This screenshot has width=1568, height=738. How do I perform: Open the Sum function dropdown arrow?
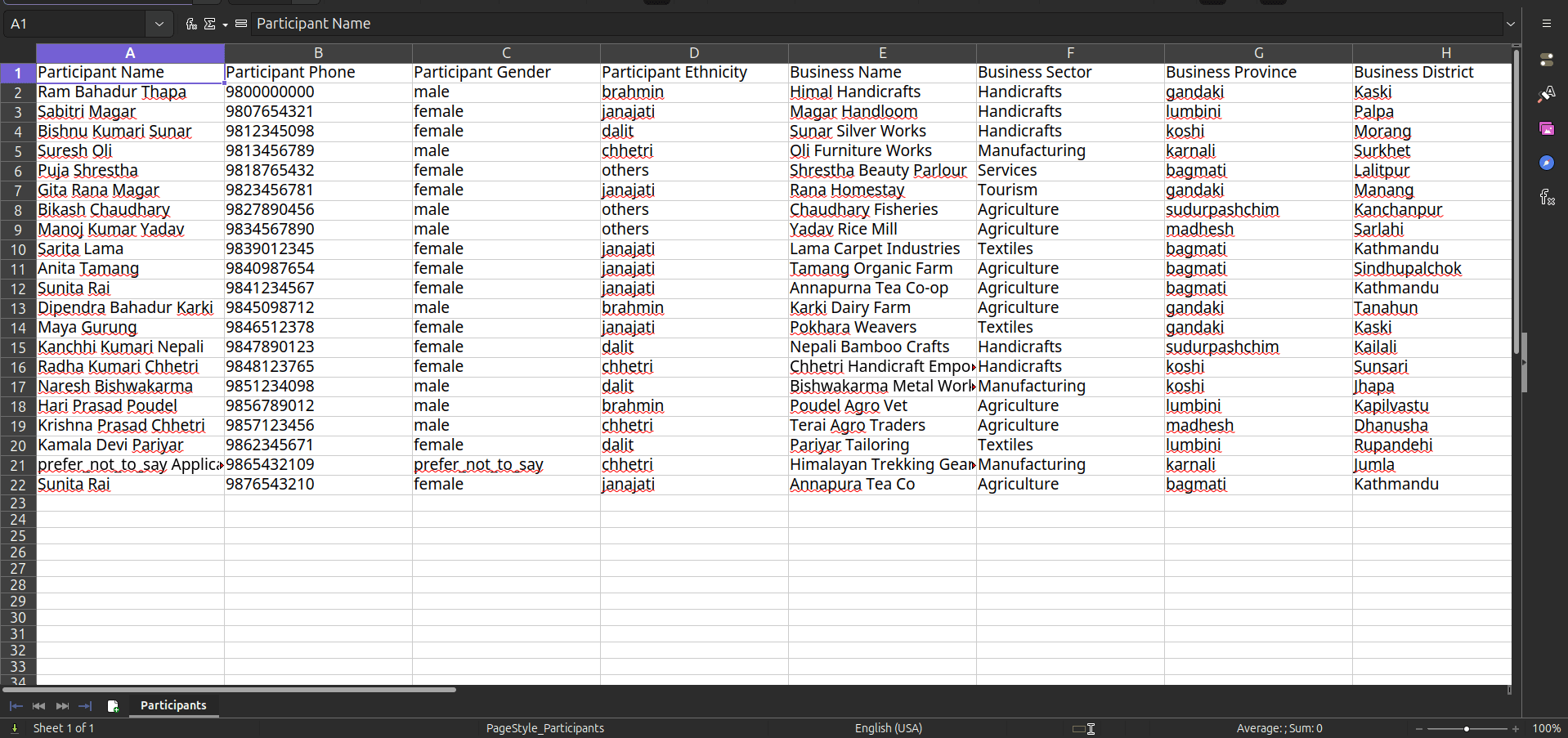click(225, 25)
